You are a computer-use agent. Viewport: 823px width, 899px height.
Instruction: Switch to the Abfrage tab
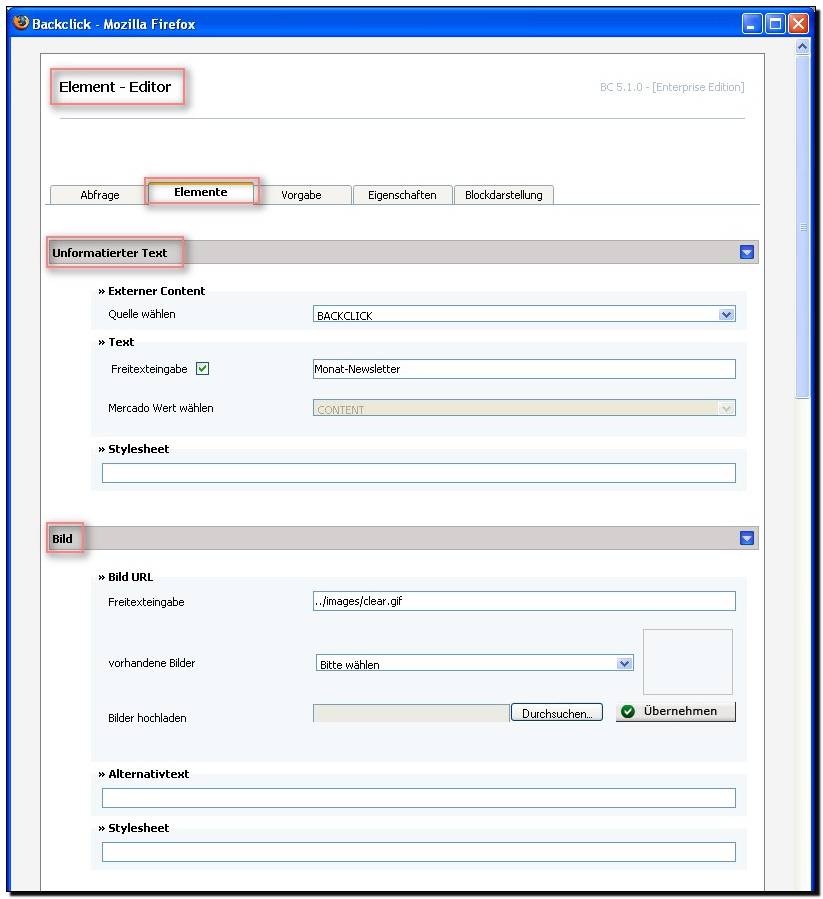tap(99, 195)
